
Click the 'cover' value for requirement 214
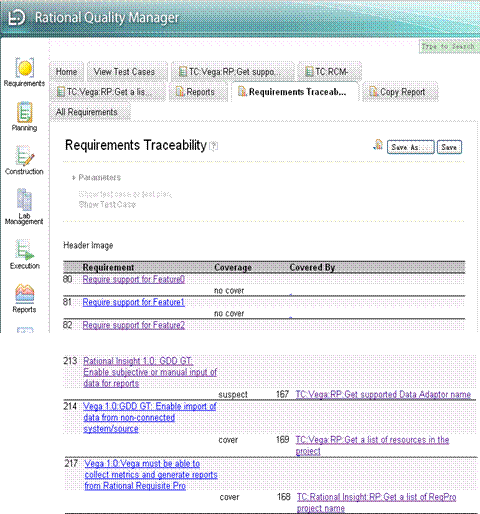228,440
